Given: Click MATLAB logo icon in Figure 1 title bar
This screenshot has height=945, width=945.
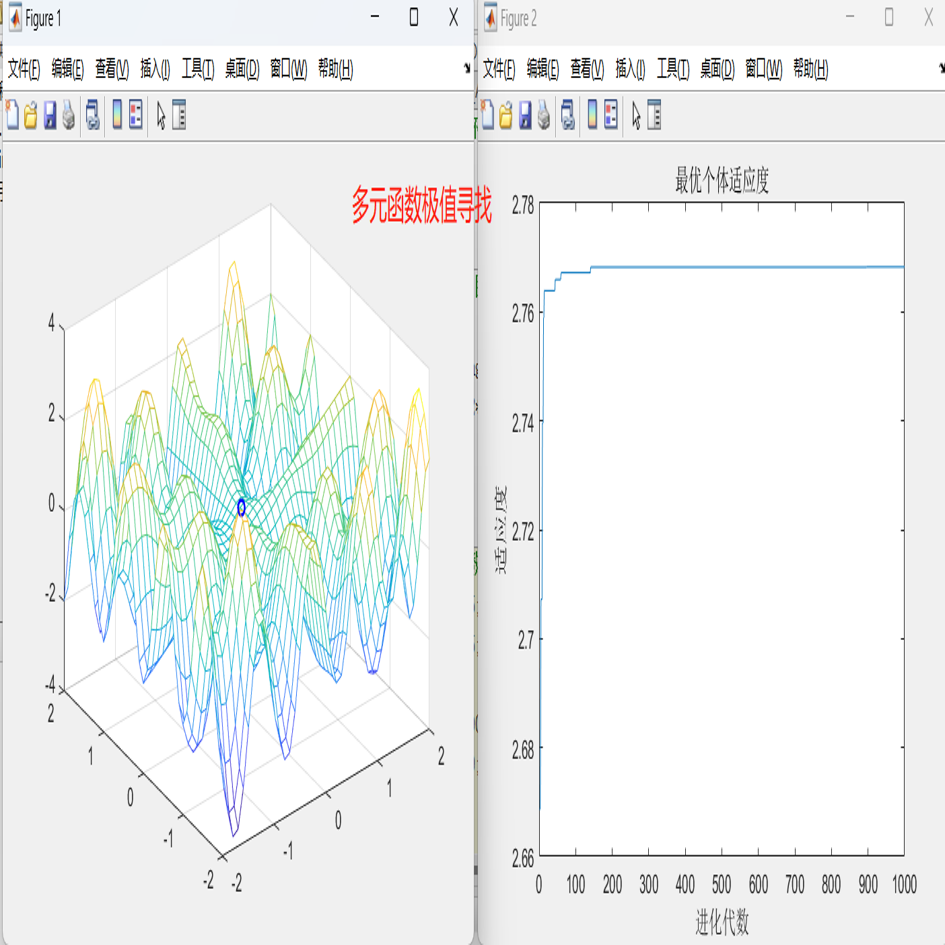Looking at the screenshot, I should [14, 18].
